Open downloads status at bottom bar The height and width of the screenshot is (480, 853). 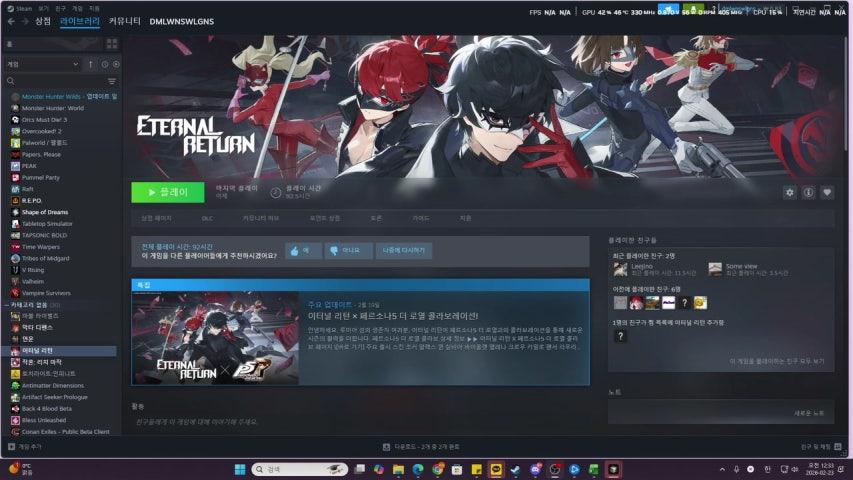pyautogui.click(x=421, y=447)
